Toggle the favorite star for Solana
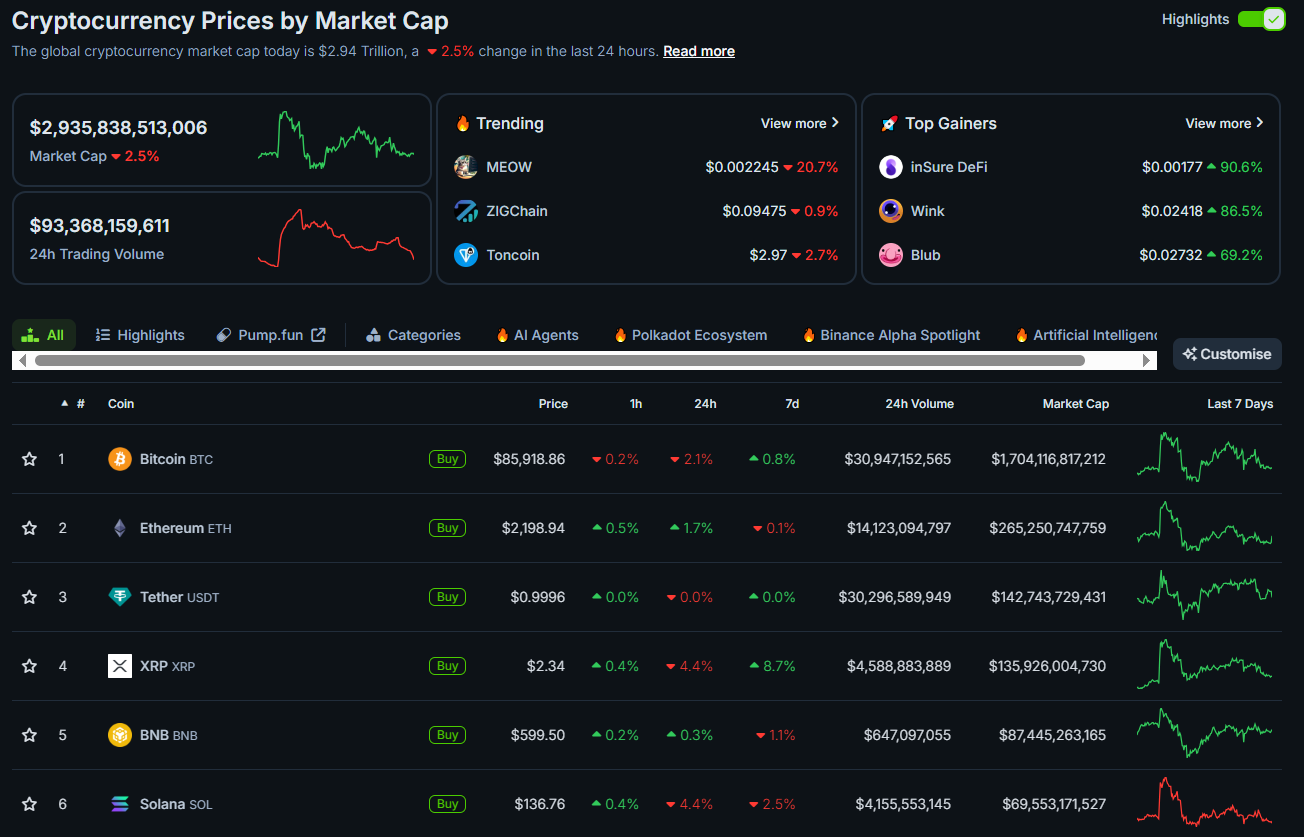Screen dimensions: 1304x837 click(30, 804)
